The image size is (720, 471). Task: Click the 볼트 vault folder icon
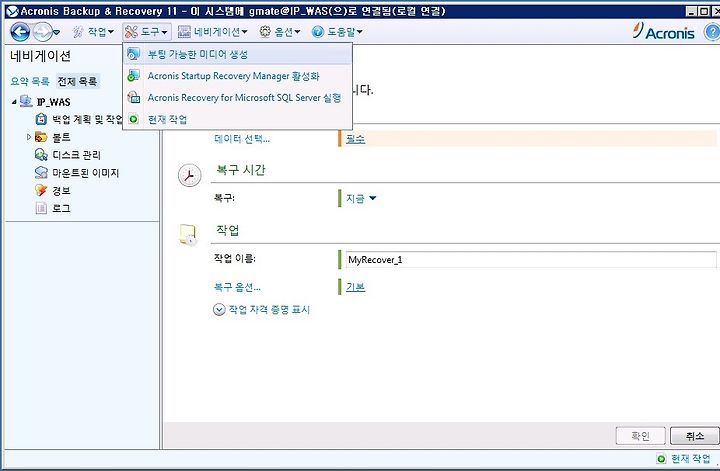[x=41, y=137]
